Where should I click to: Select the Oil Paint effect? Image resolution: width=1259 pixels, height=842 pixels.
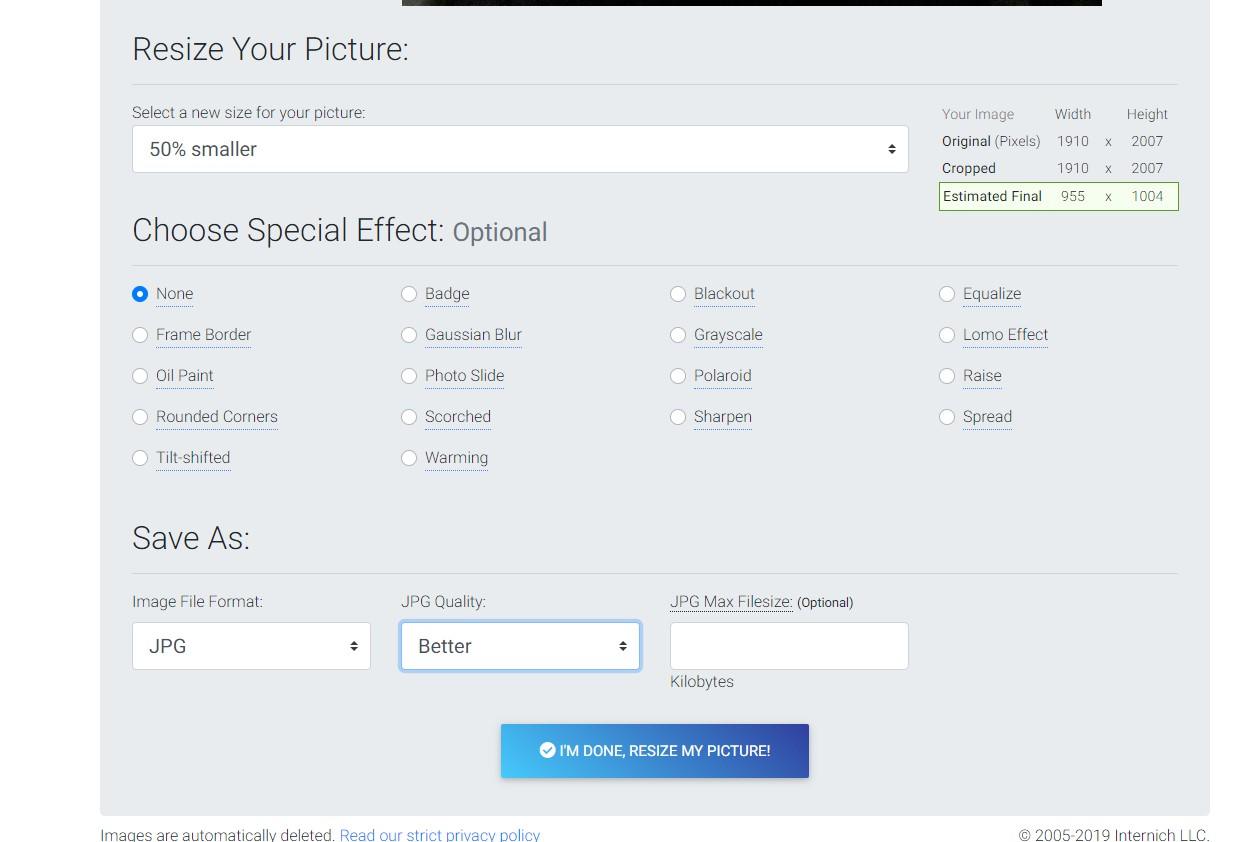point(140,376)
